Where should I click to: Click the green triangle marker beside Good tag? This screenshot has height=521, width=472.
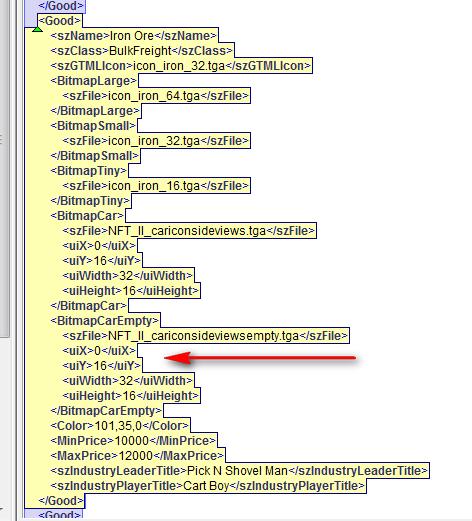pos(37,30)
